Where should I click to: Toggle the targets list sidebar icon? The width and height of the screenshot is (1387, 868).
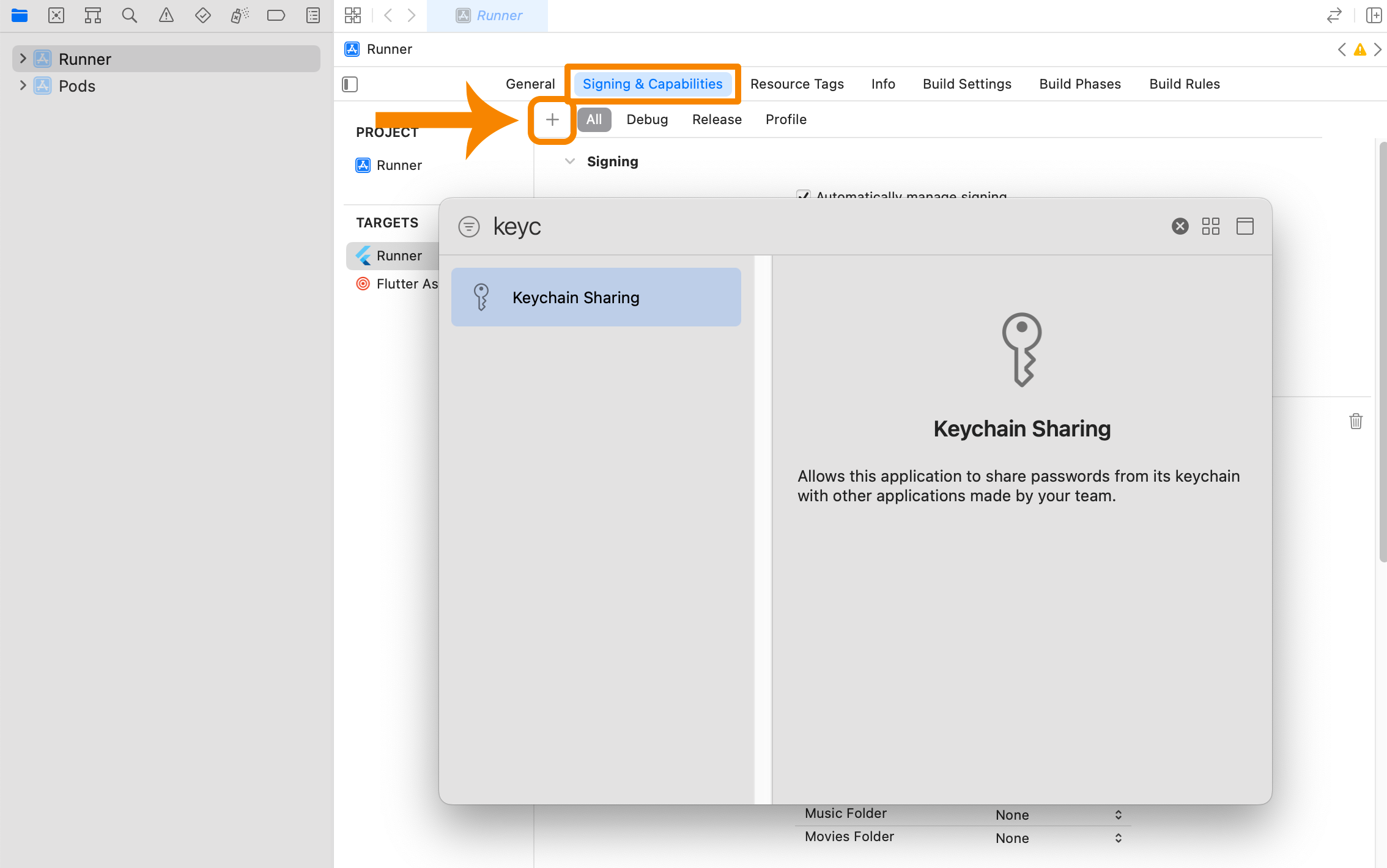click(x=350, y=84)
